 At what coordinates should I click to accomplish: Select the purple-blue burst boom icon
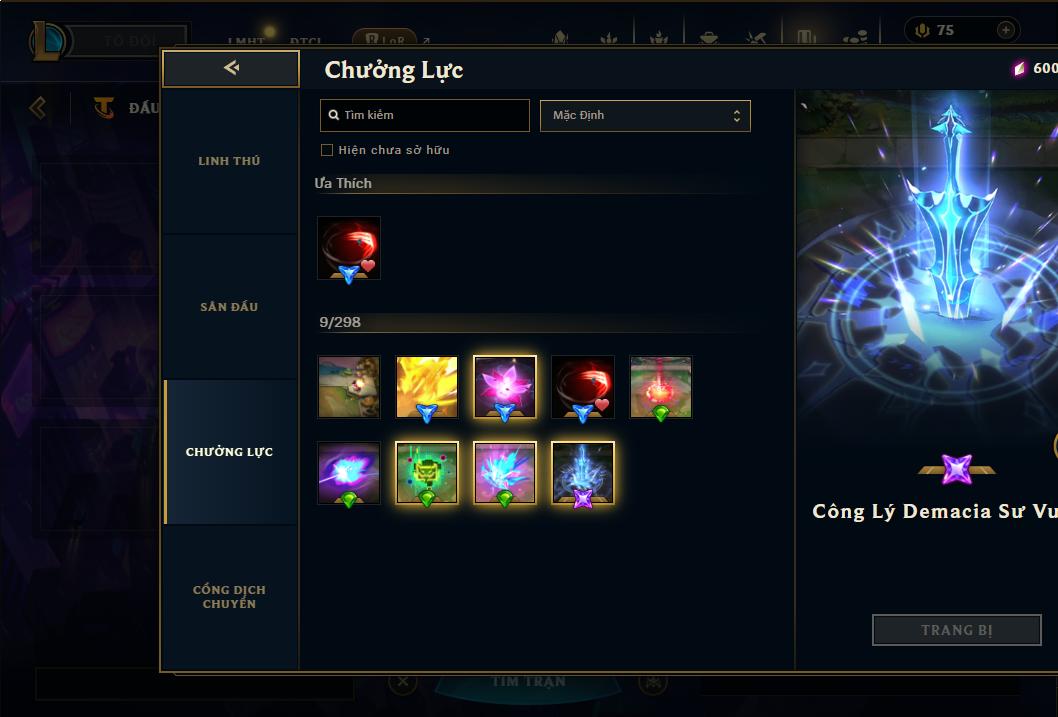(x=349, y=473)
